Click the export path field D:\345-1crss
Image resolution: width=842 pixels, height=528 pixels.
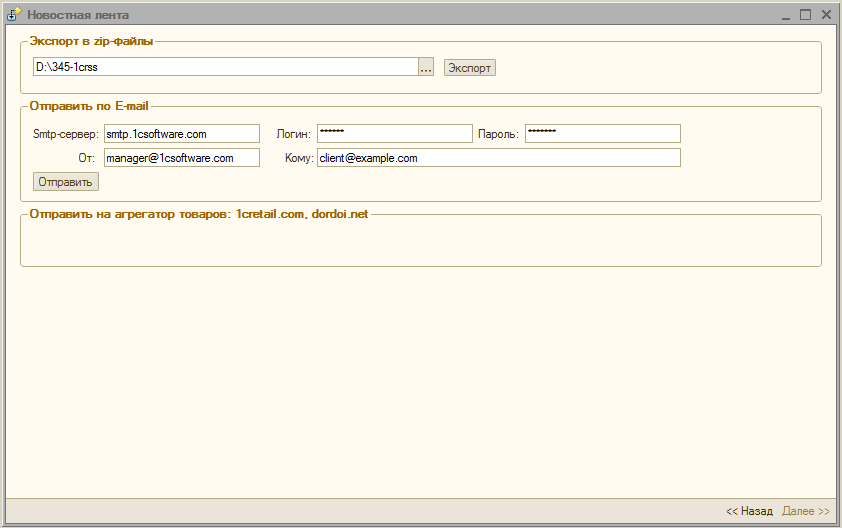click(x=224, y=67)
